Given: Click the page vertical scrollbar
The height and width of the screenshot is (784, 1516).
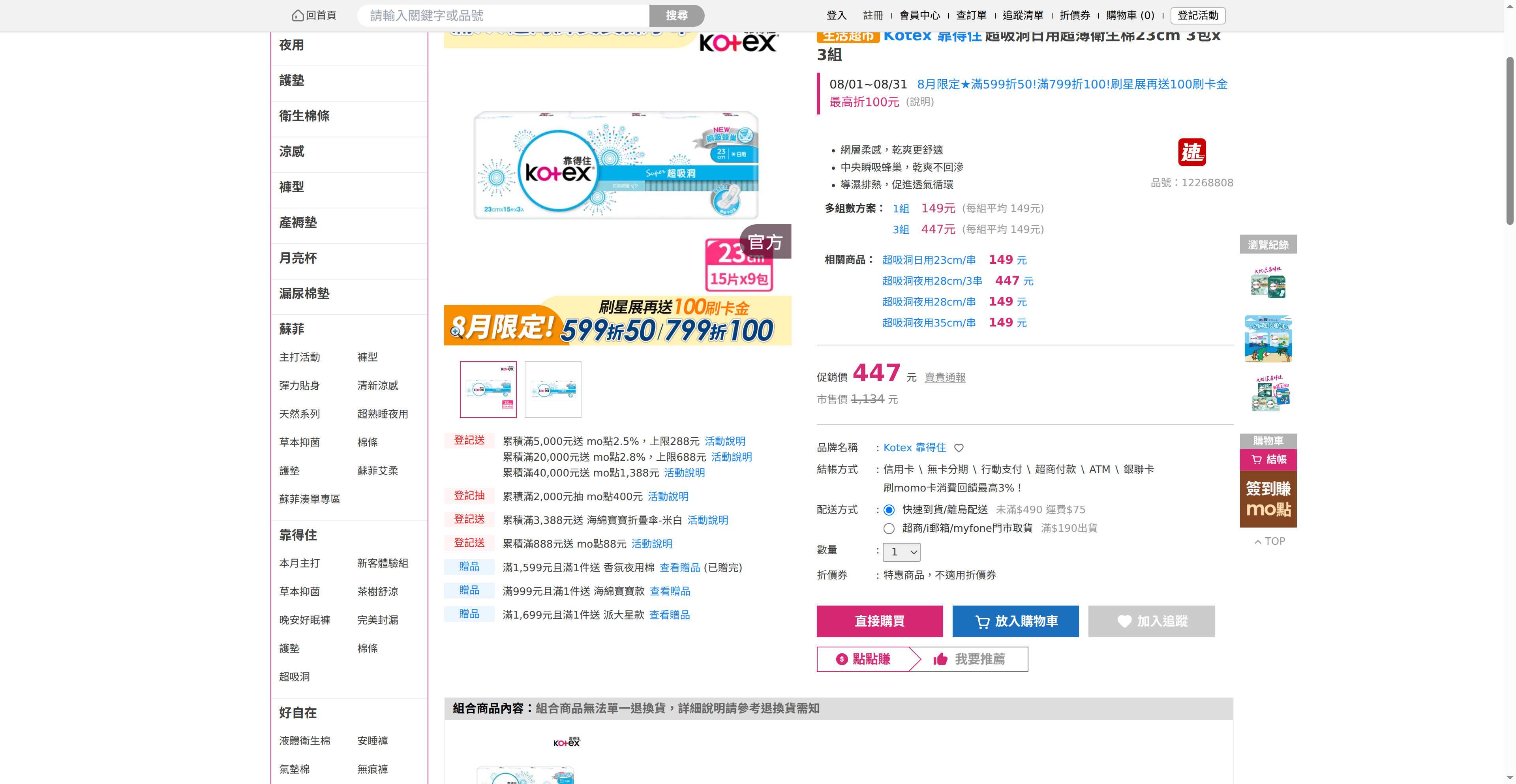Looking at the screenshot, I should pyautogui.click(x=1510, y=141).
